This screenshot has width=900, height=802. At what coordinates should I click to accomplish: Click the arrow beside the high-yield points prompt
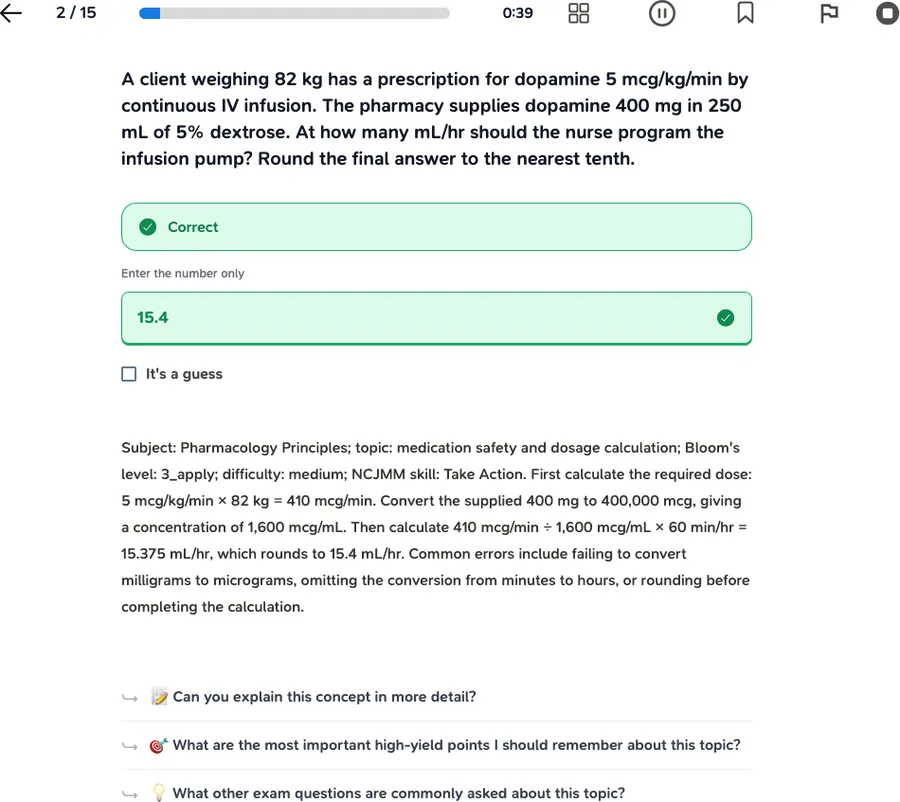pos(130,746)
